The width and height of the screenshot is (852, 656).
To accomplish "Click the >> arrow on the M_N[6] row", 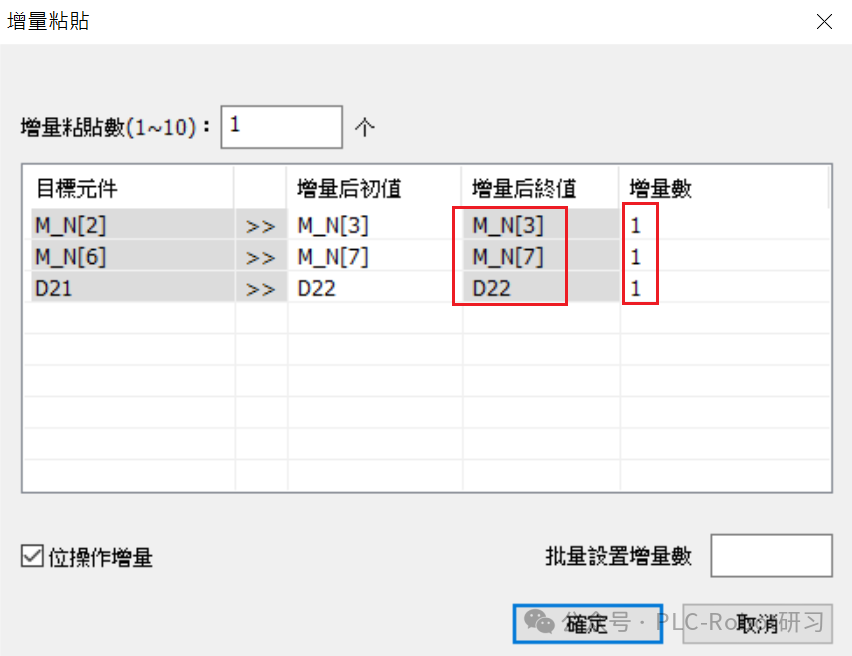I will point(260,256).
